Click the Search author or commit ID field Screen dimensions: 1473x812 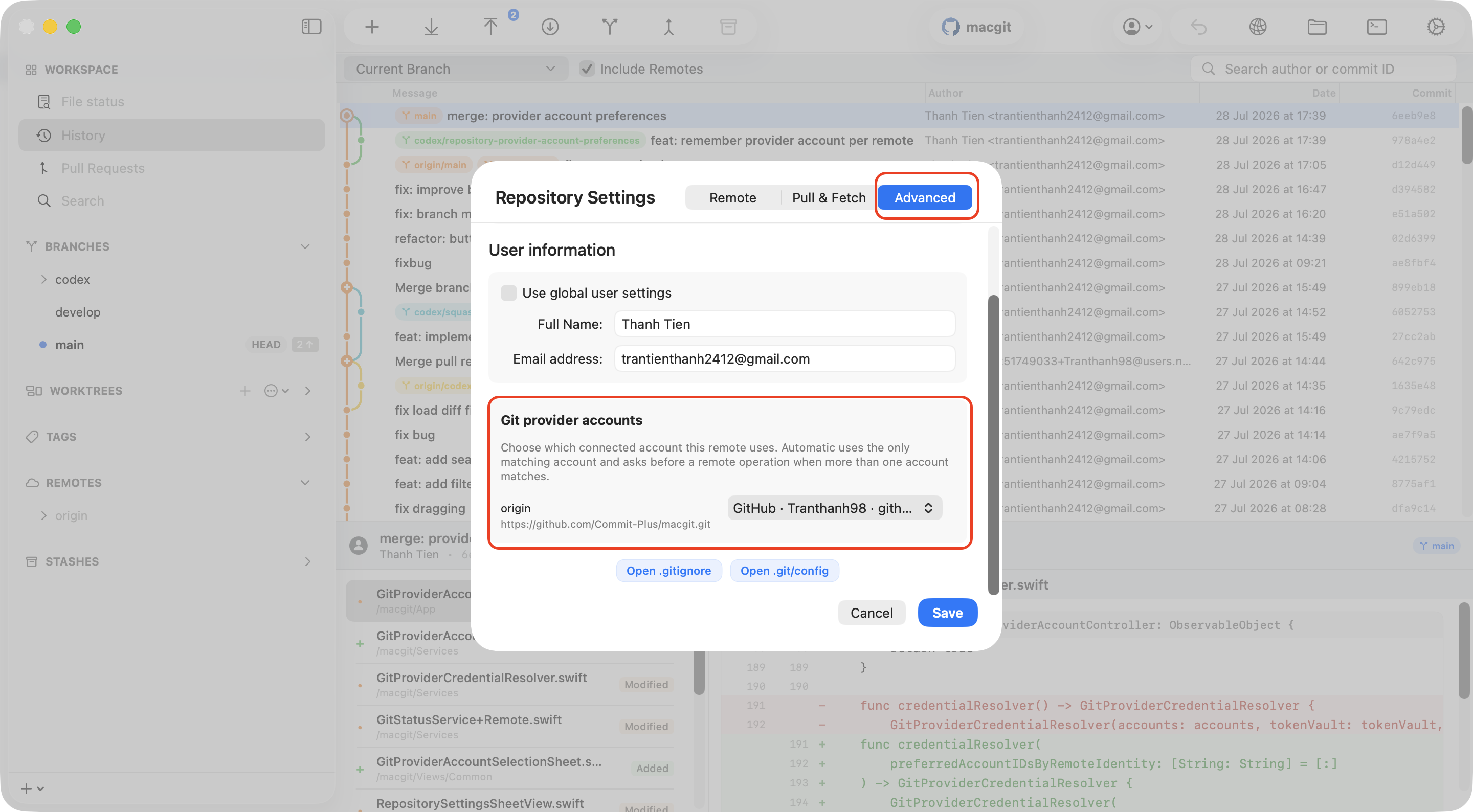point(1323,69)
